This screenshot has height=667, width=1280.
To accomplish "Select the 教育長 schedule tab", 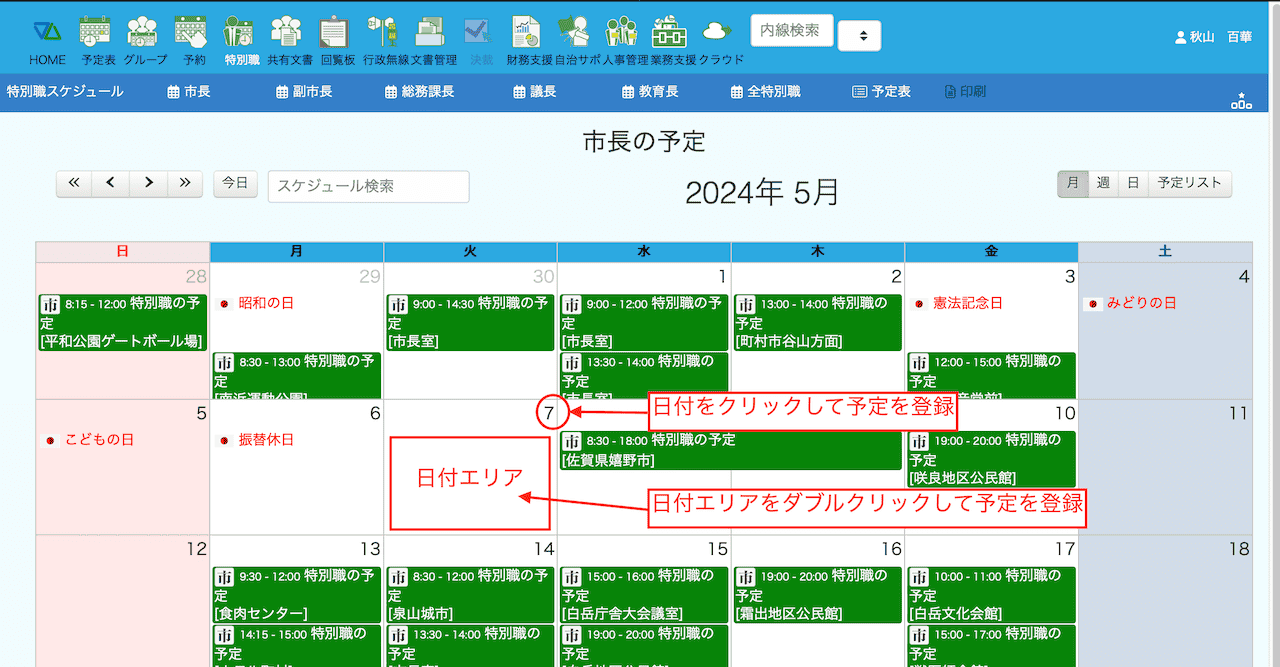I will pyautogui.click(x=650, y=92).
